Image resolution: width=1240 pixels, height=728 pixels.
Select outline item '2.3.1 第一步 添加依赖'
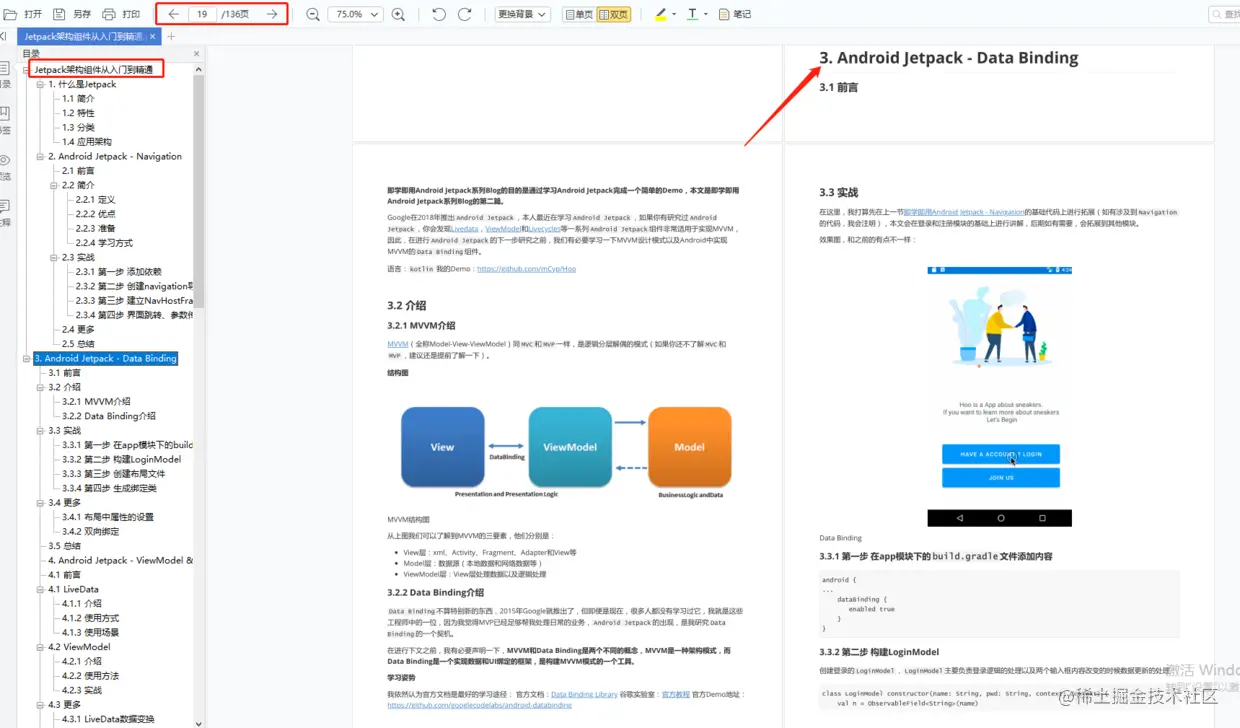click(118, 271)
